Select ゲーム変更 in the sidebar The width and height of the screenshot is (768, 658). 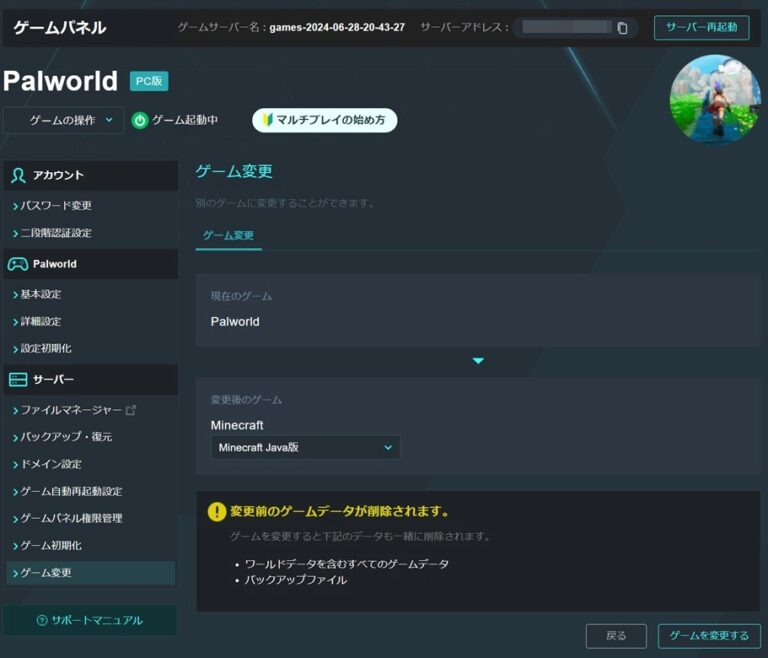click(91, 573)
